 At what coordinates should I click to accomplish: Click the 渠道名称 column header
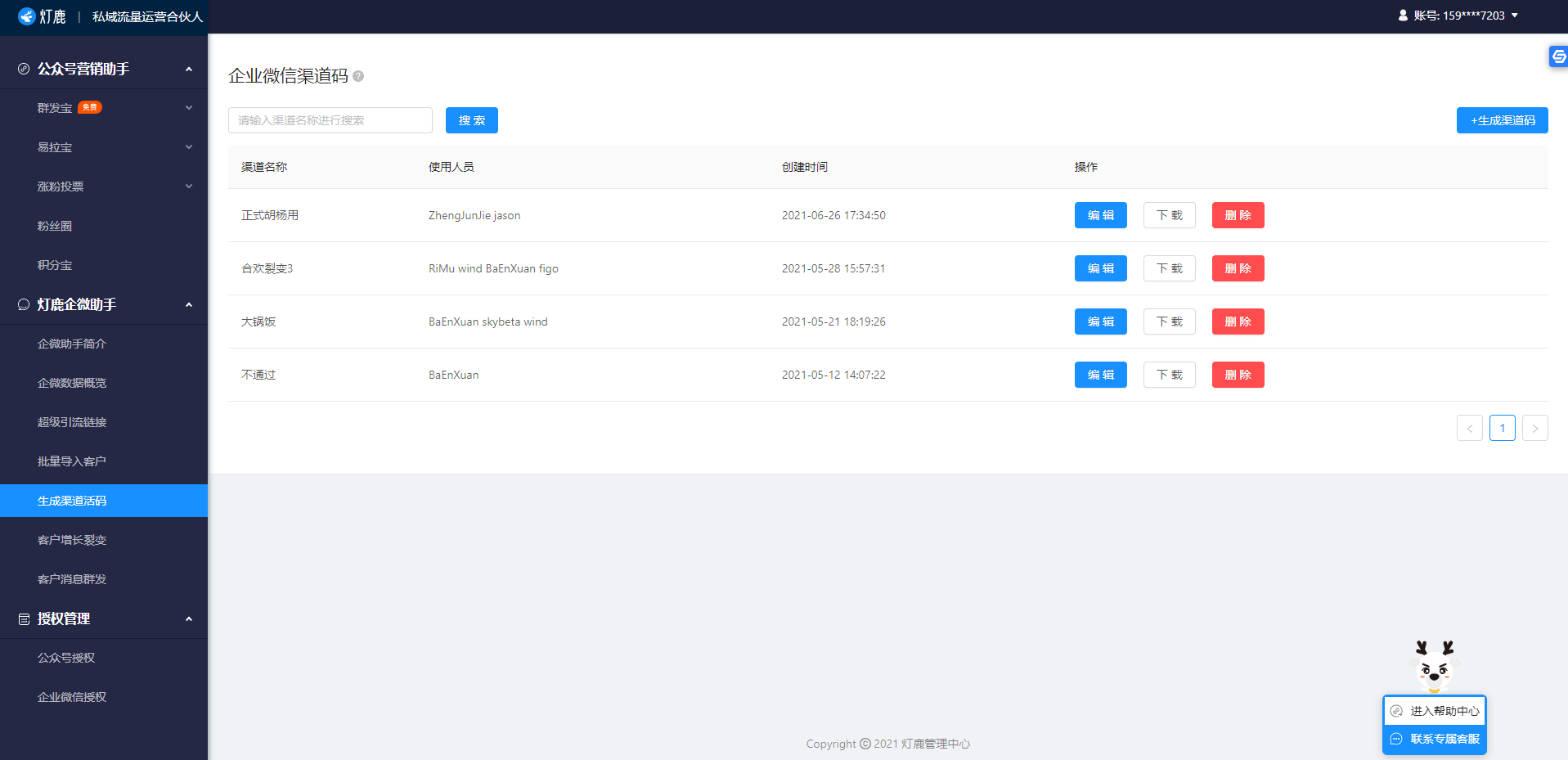click(264, 167)
